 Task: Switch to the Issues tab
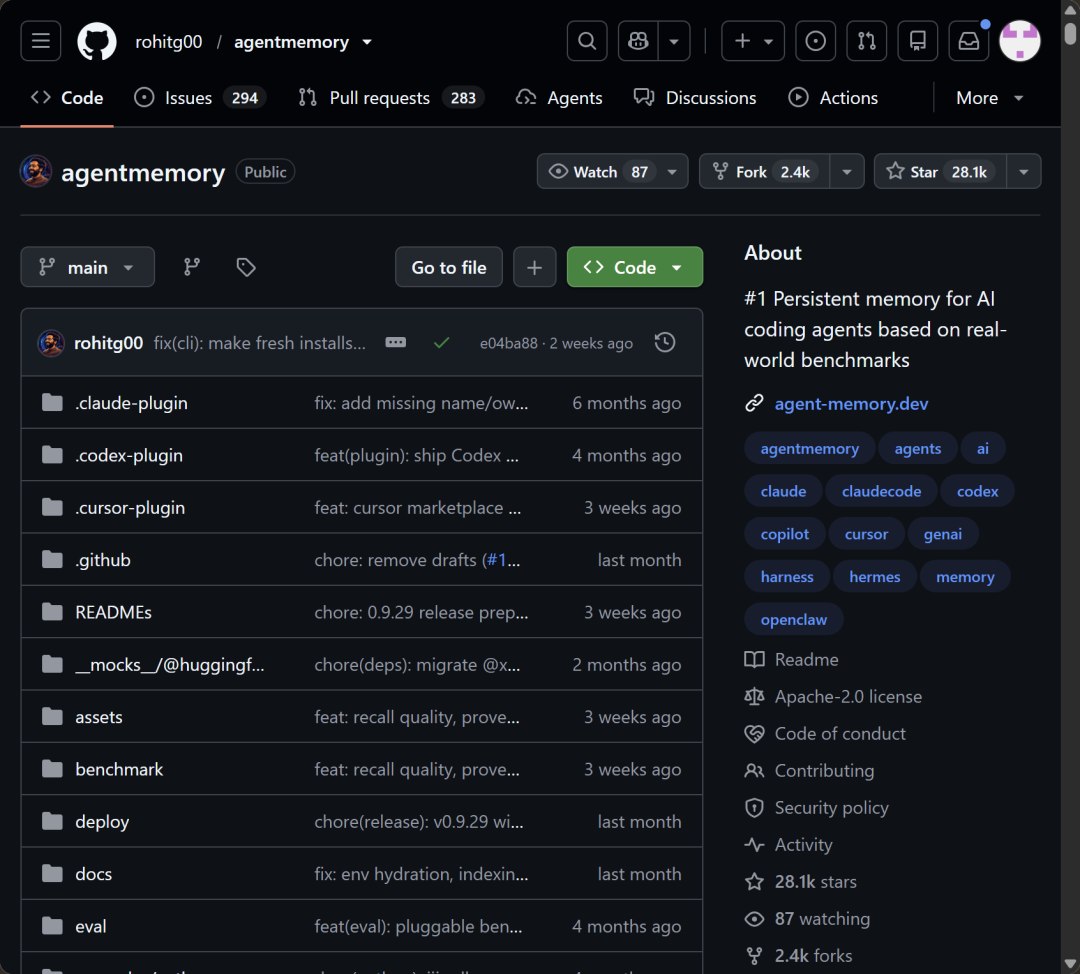pyautogui.click(x=200, y=98)
